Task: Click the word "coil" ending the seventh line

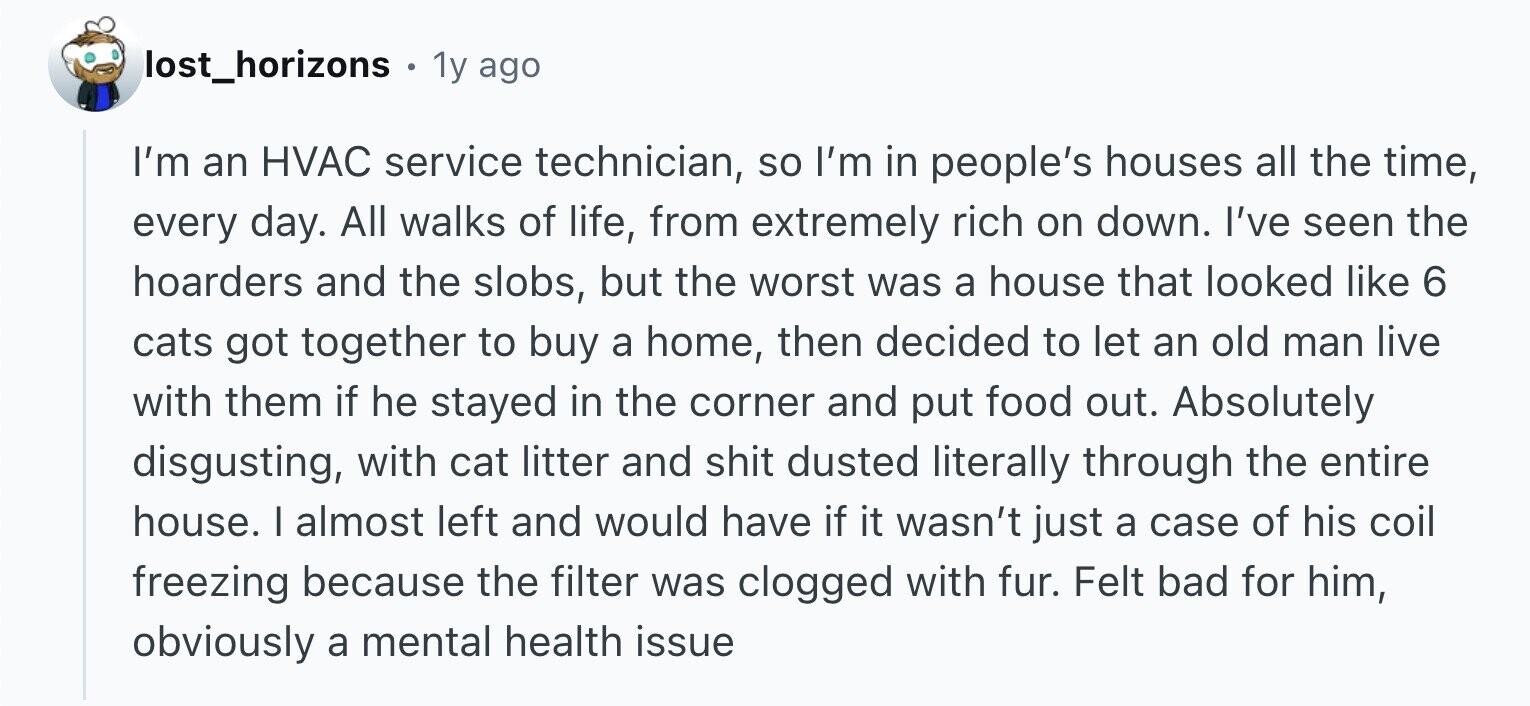Action: click(1402, 522)
